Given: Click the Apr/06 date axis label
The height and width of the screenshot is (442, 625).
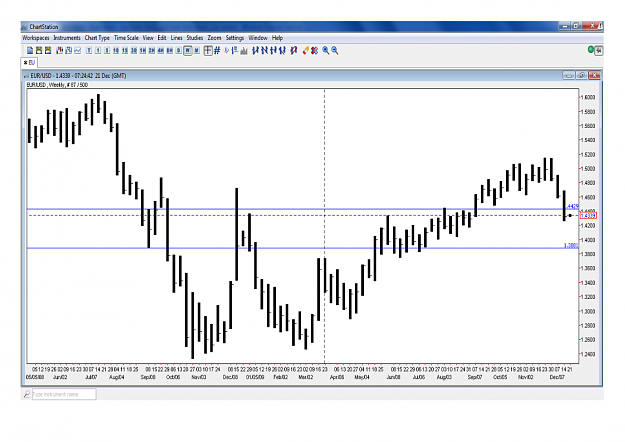Looking at the screenshot, I should (337, 377).
